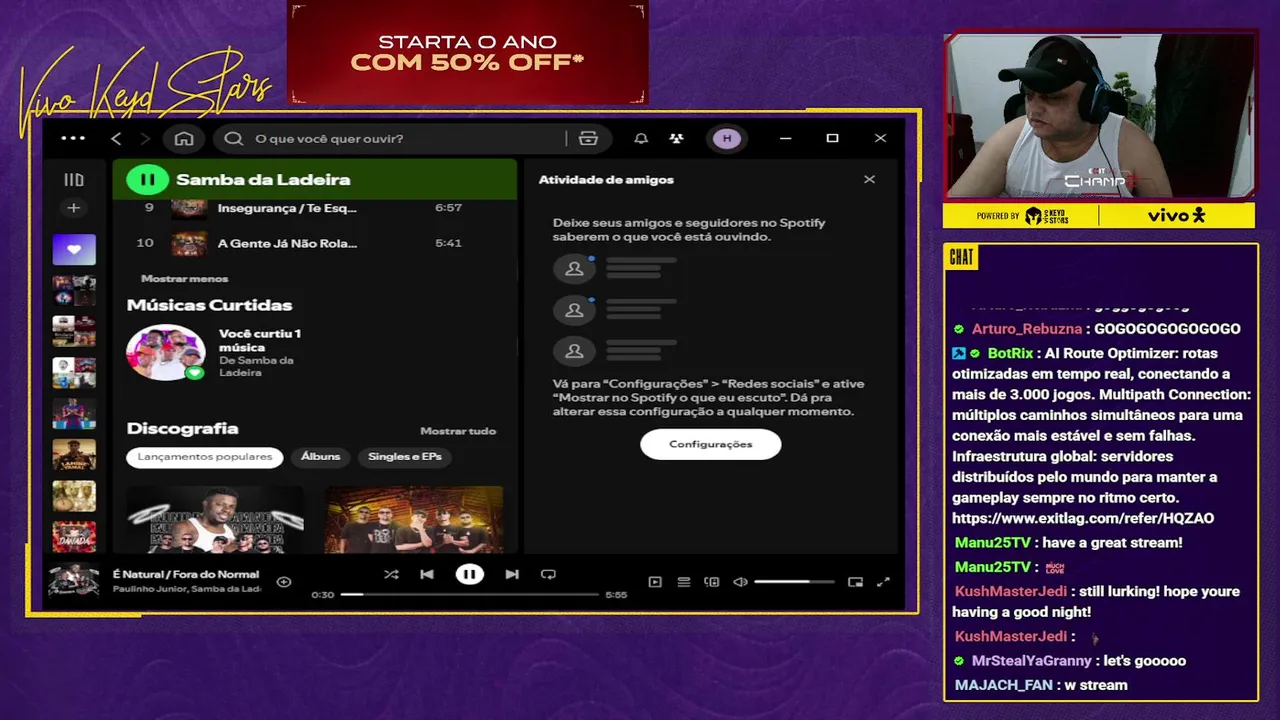The height and width of the screenshot is (720, 1280).
Task: Skip to previous track
Action: [427, 574]
